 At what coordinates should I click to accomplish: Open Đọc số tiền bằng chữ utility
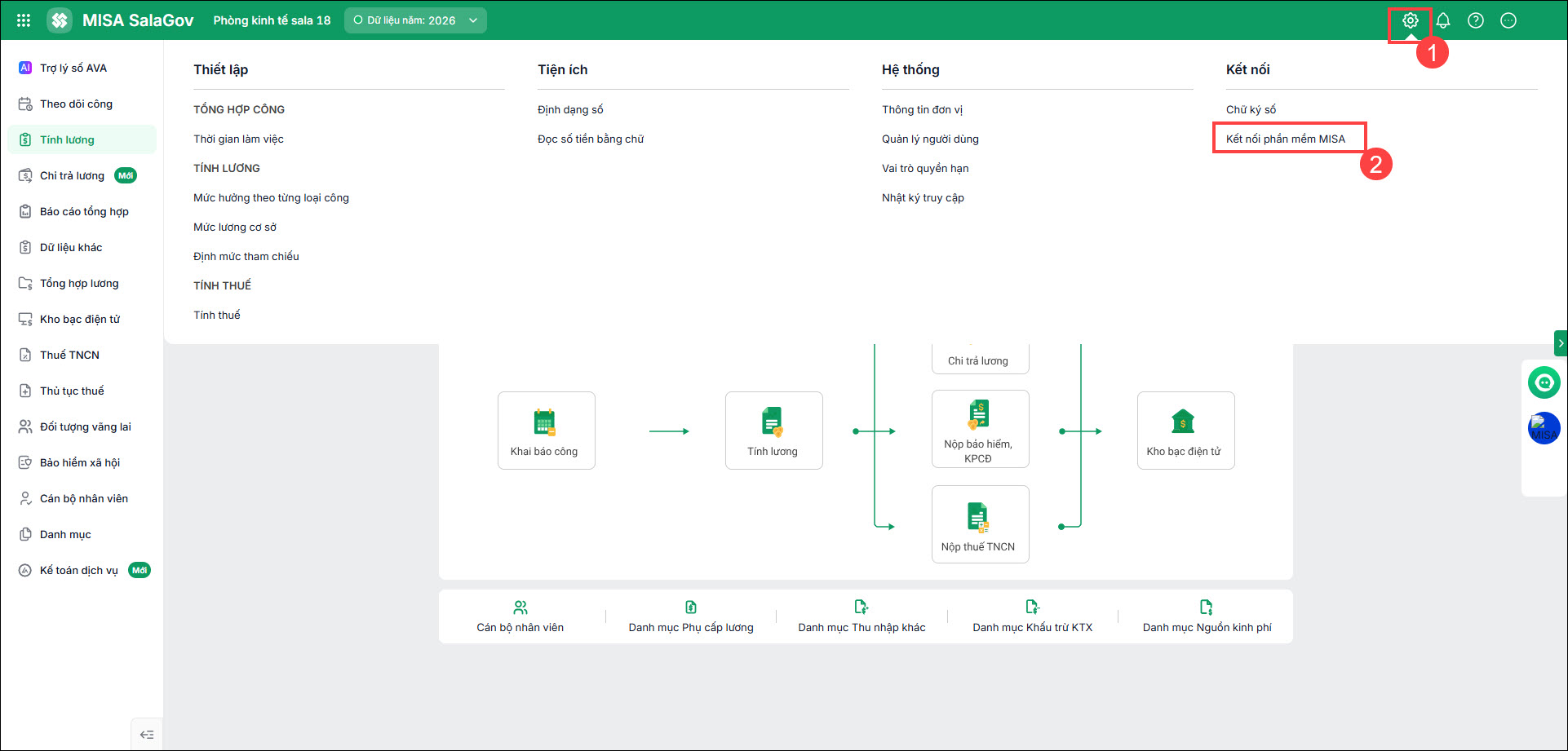click(x=591, y=139)
